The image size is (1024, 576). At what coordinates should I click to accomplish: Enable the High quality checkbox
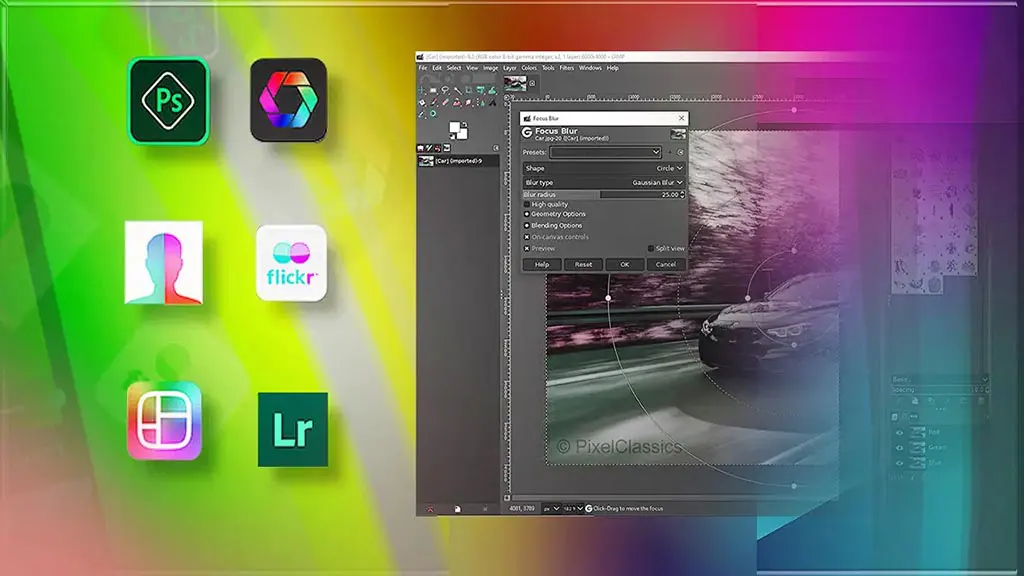point(527,204)
